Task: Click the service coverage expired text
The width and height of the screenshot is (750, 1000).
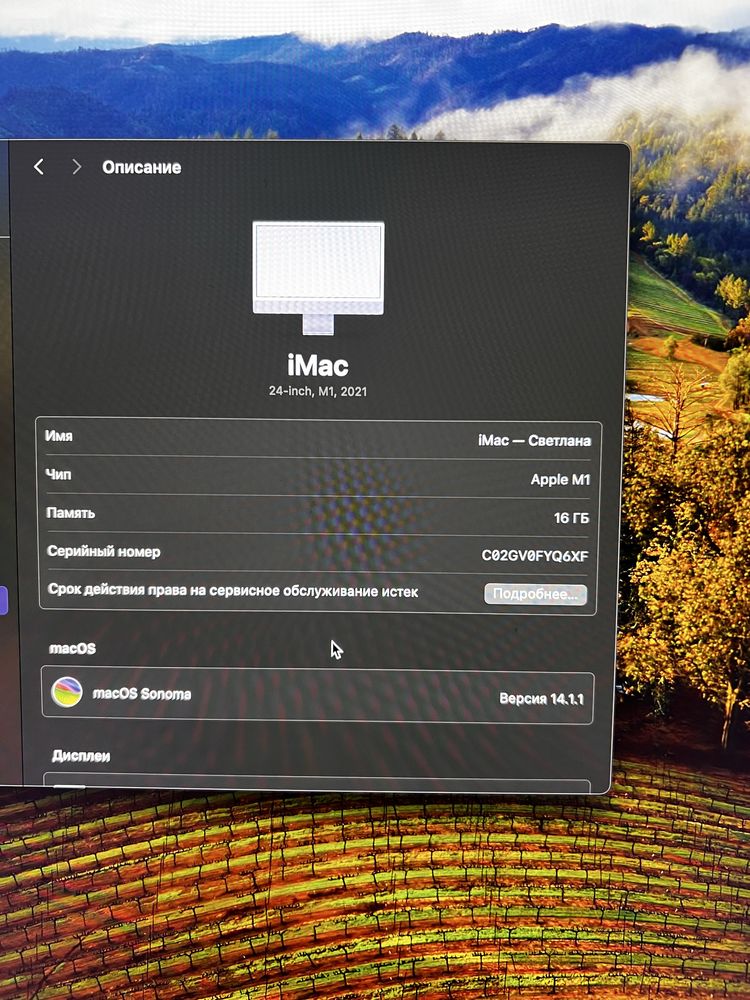Action: pyautogui.click(x=233, y=591)
